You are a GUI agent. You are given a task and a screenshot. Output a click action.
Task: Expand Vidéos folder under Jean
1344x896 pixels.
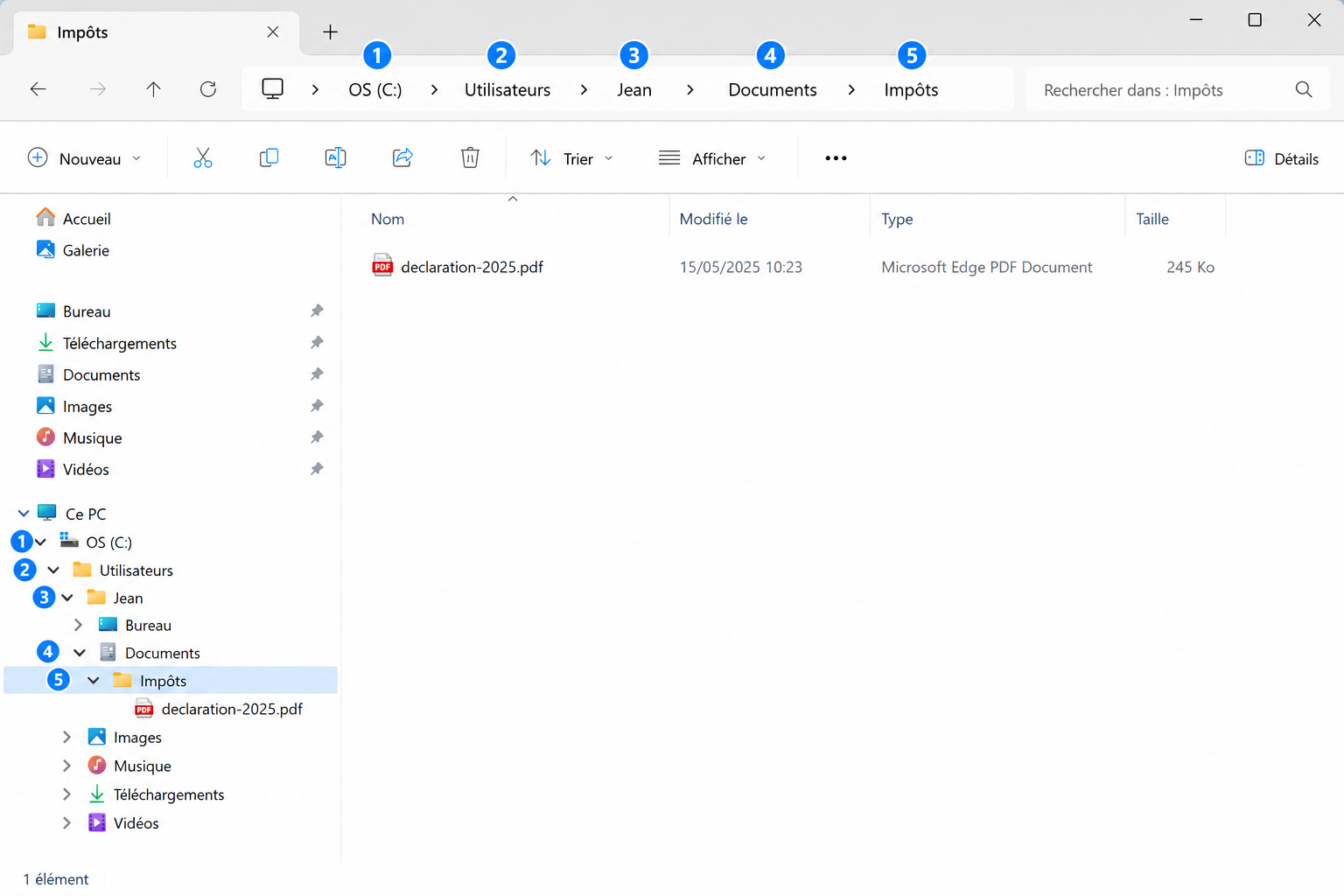66,823
